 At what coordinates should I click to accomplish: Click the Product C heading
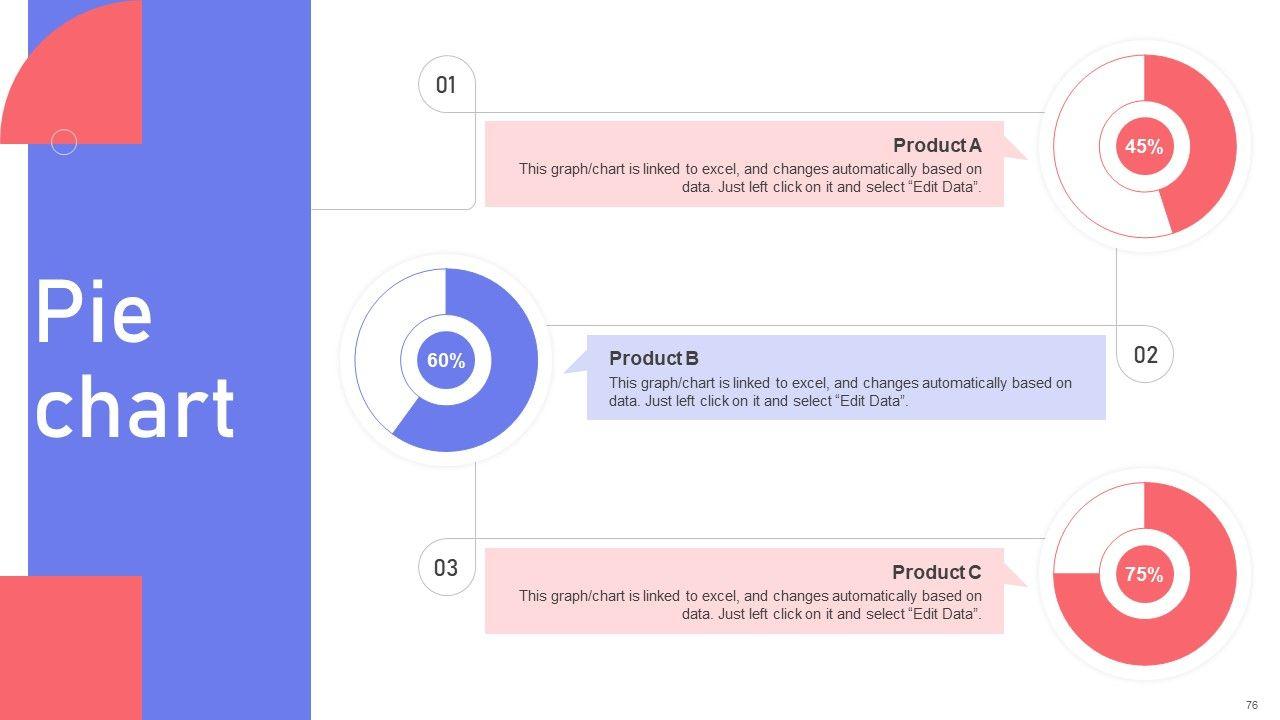(936, 573)
